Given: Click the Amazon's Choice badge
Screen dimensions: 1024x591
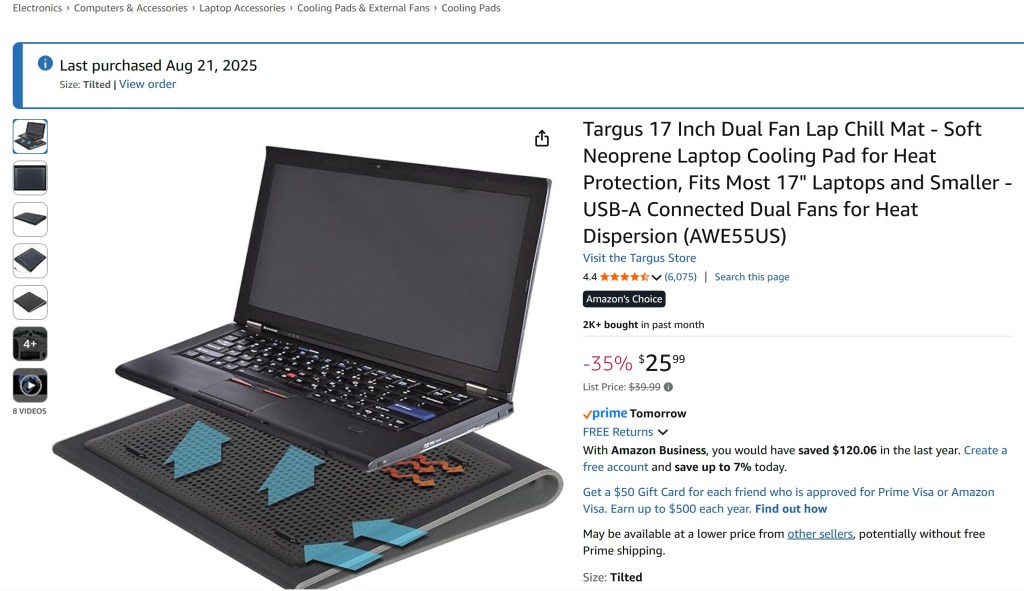Looking at the screenshot, I should (x=624, y=299).
